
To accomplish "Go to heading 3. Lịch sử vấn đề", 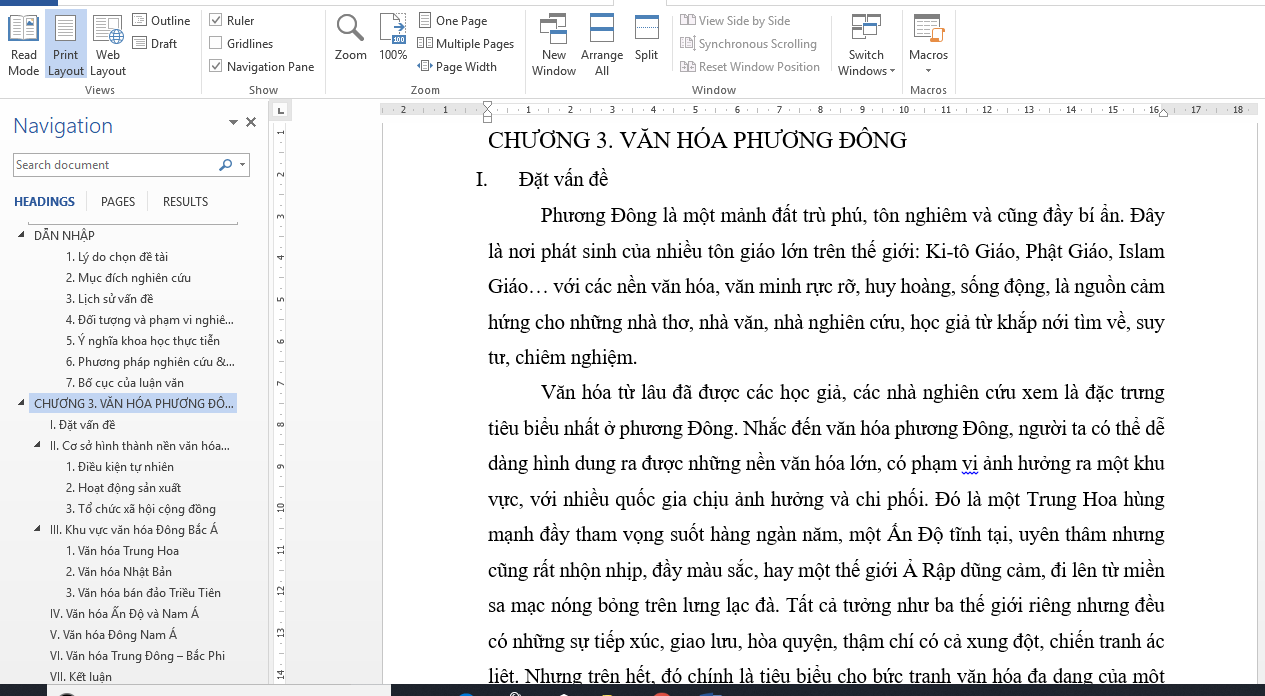I will [x=109, y=299].
